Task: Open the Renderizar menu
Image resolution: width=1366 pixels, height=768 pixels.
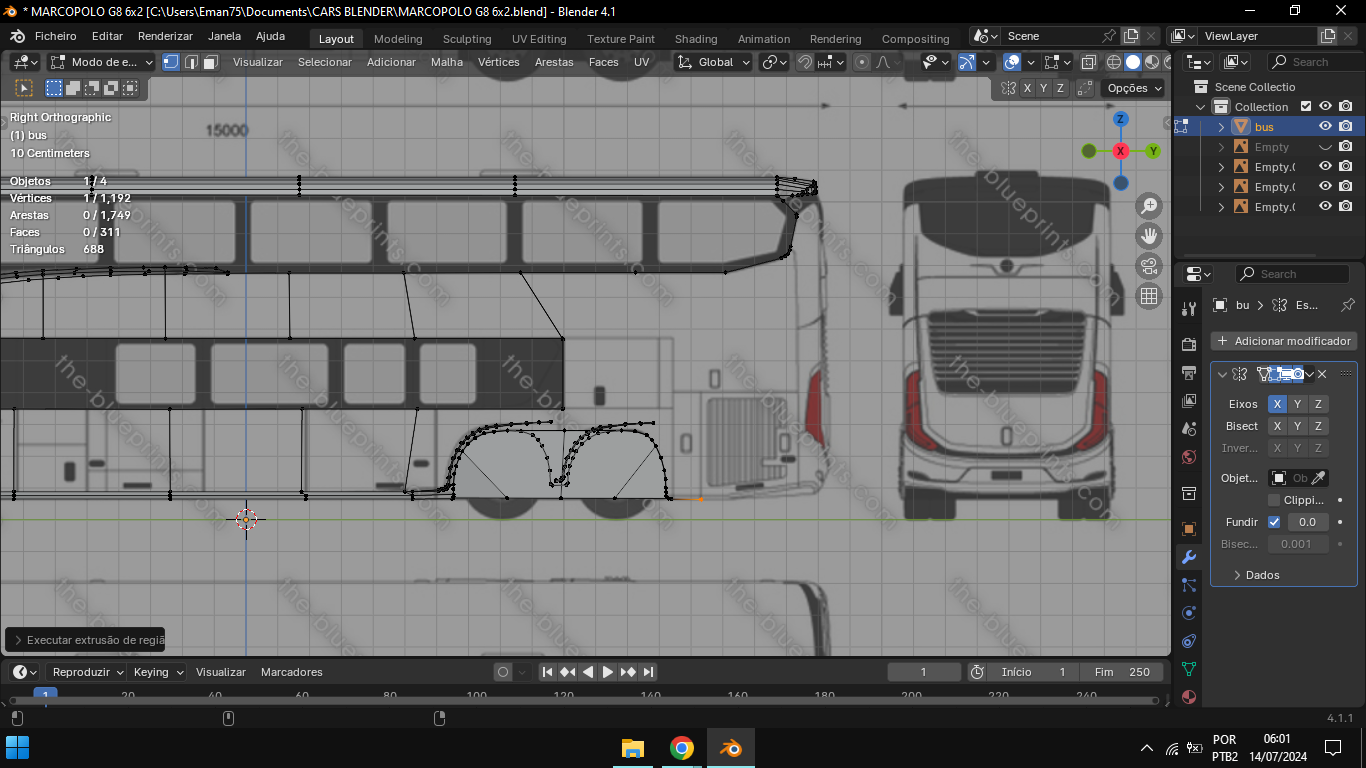Action: pos(165,36)
